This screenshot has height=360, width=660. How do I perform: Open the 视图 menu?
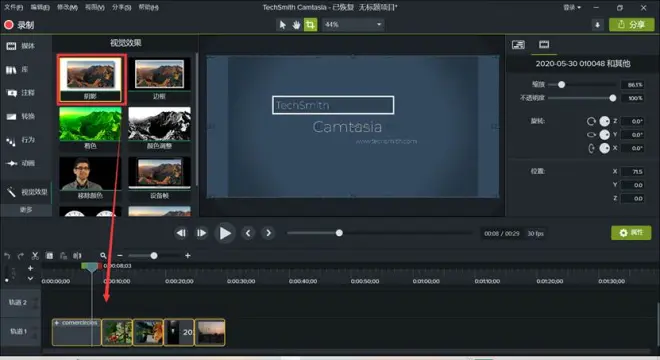[94, 7]
